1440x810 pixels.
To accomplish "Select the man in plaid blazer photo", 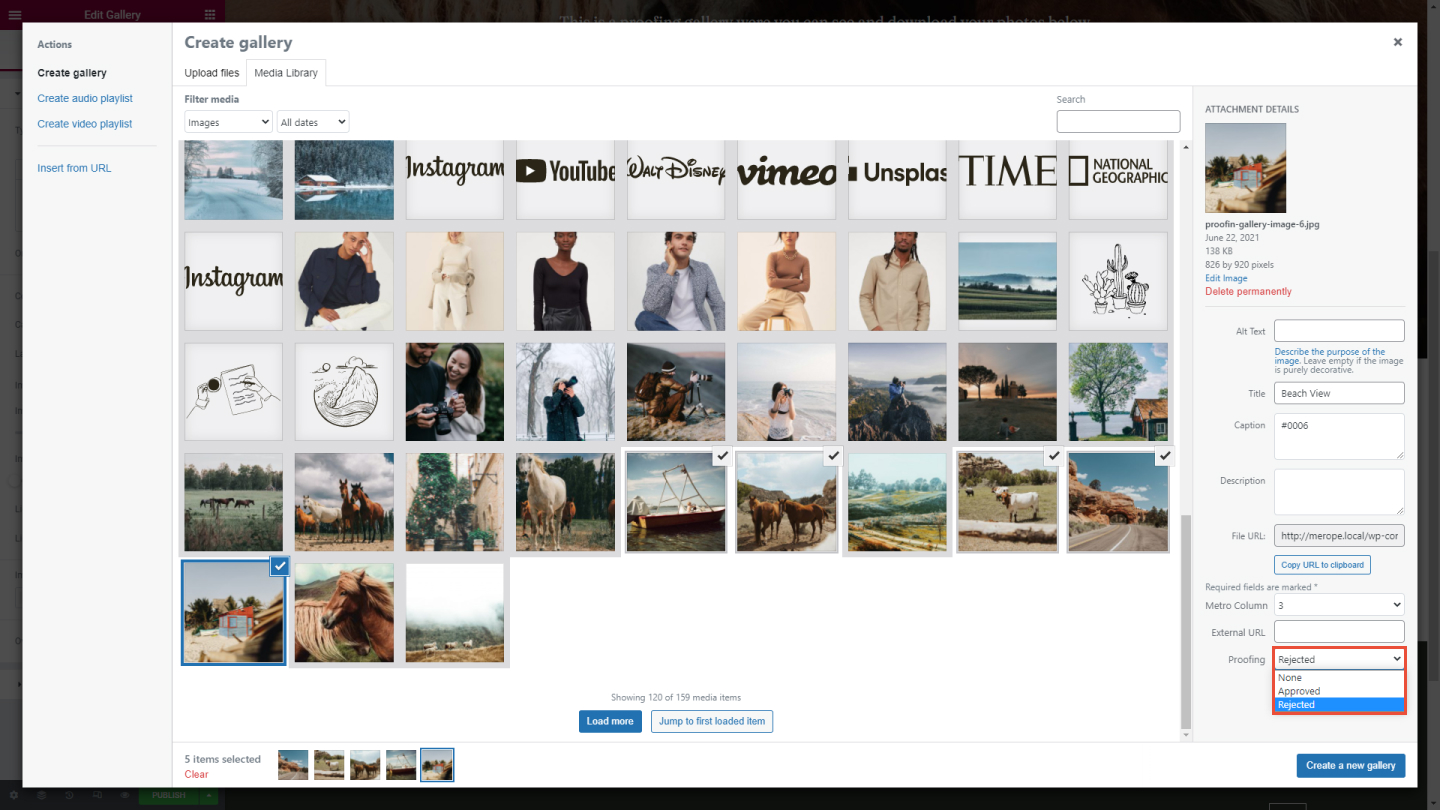I will coord(676,281).
